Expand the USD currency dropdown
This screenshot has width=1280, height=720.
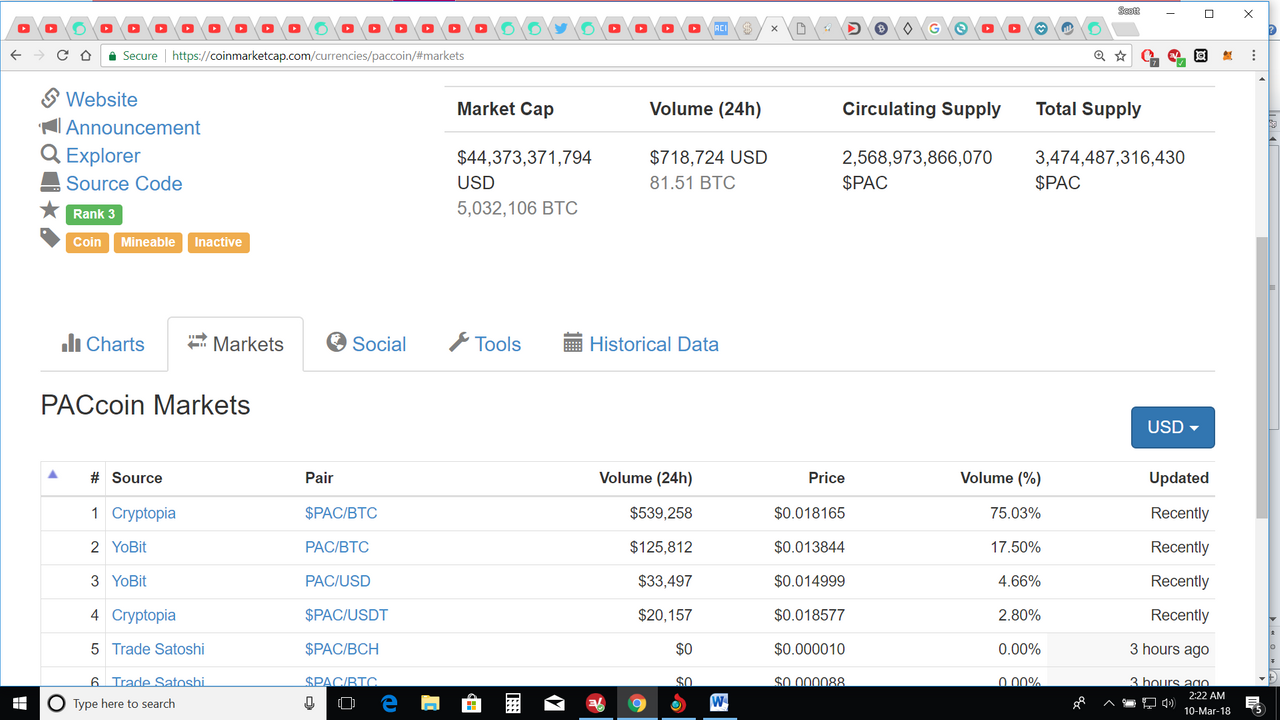coord(1172,427)
